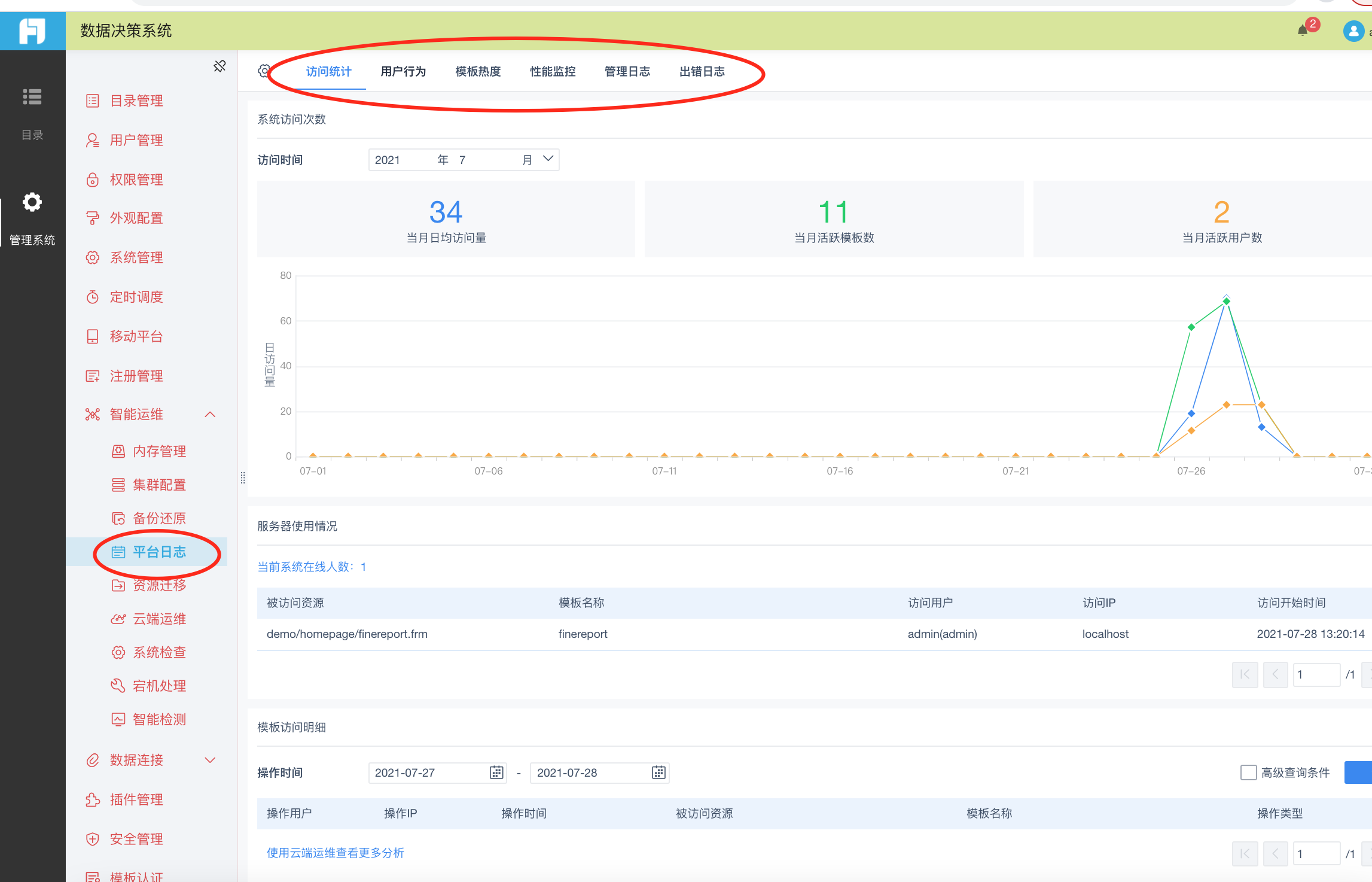
Task: Click the 11 当月活跃模板数 card
Action: [834, 219]
